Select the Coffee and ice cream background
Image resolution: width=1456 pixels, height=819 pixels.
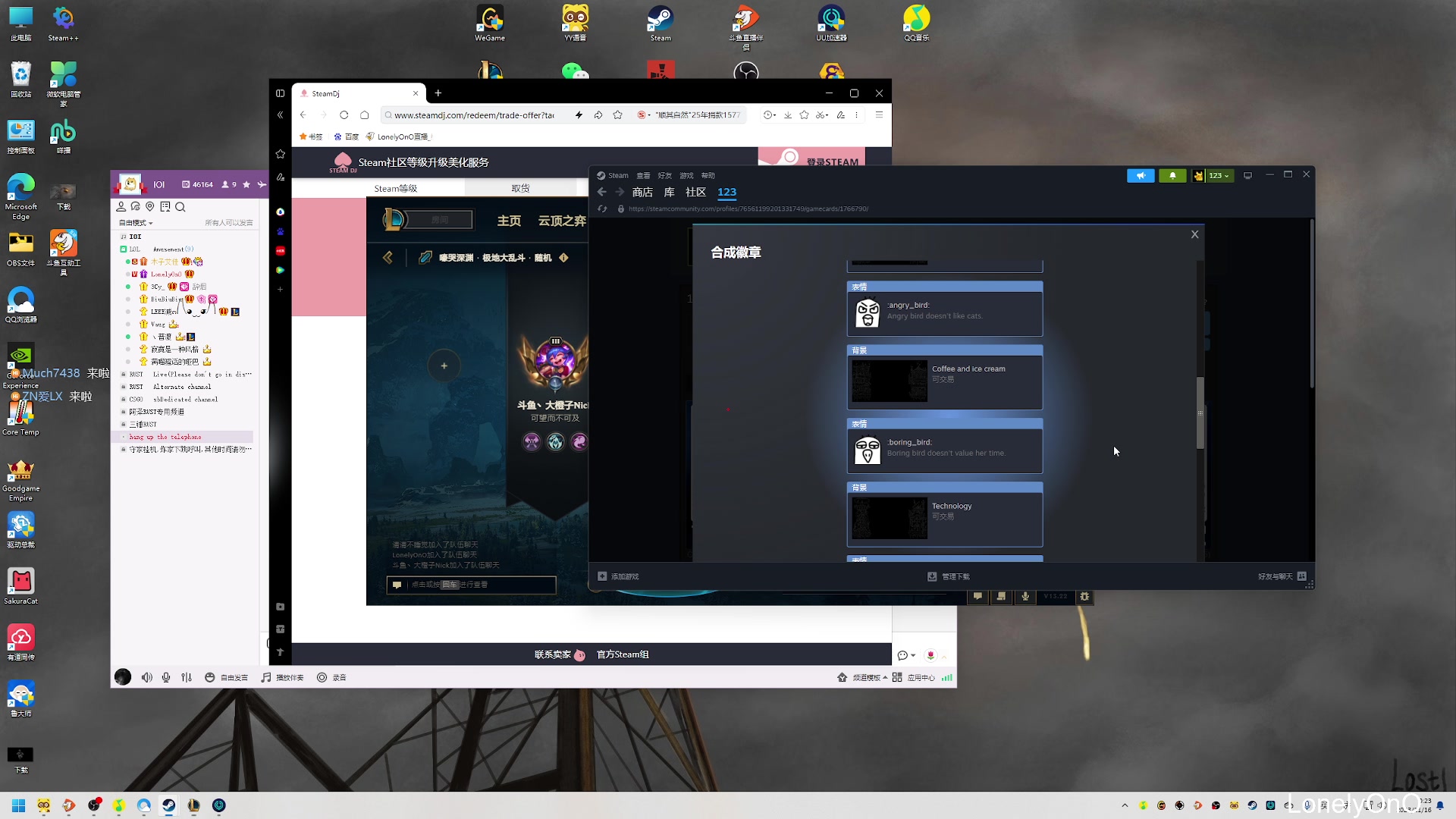pyautogui.click(x=944, y=377)
